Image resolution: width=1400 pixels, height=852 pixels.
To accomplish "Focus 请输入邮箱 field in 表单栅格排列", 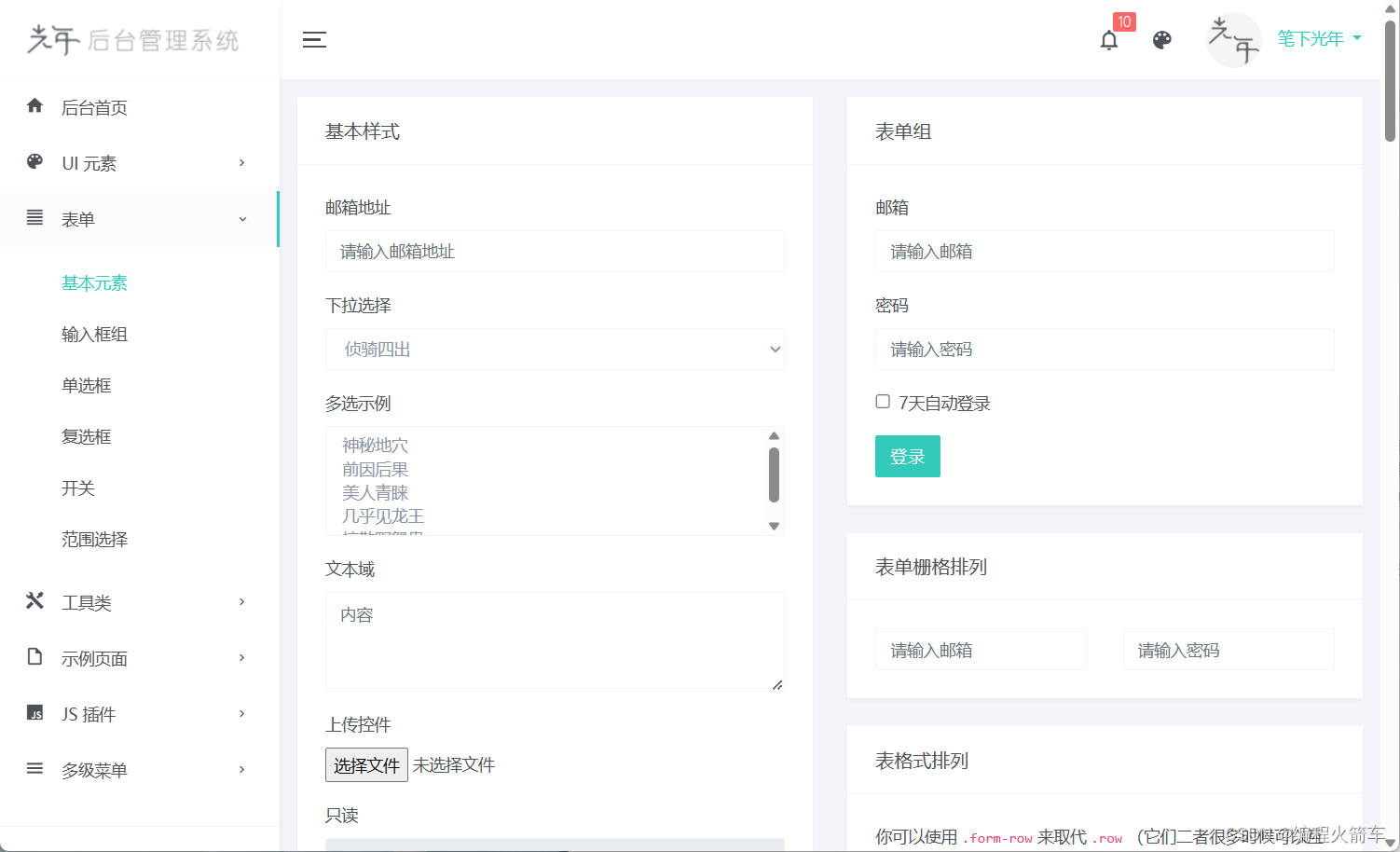I will tap(981, 650).
